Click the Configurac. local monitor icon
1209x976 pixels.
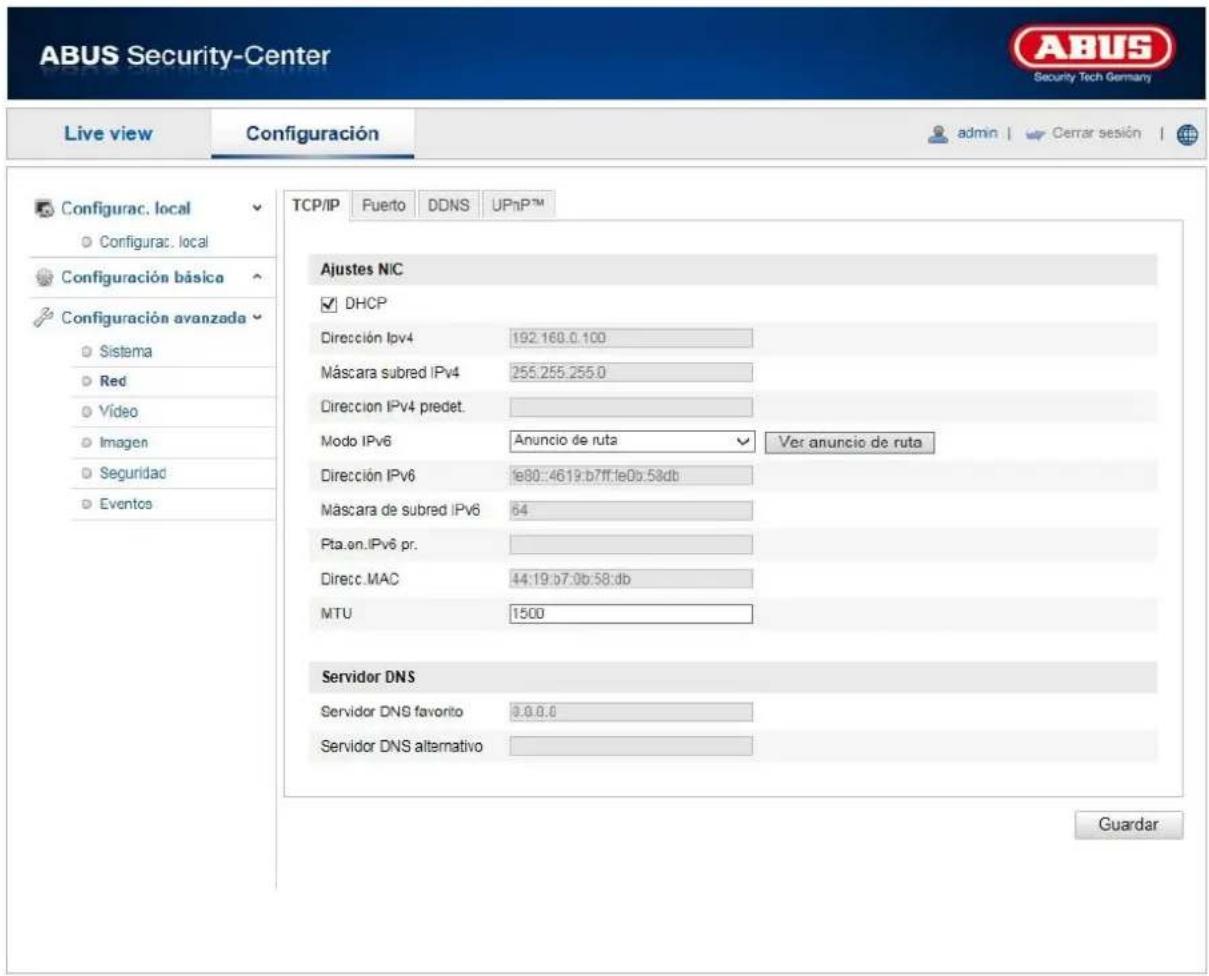43,210
